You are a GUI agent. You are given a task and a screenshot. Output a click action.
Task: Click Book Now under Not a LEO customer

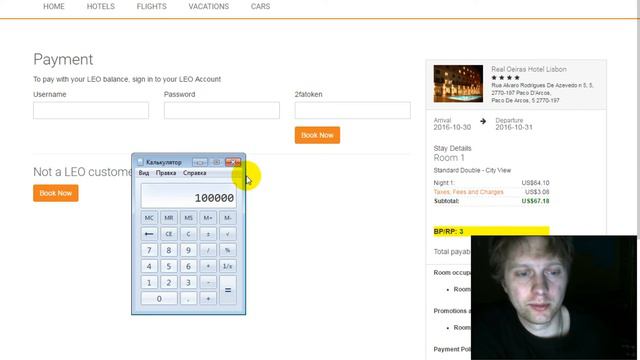coord(56,193)
